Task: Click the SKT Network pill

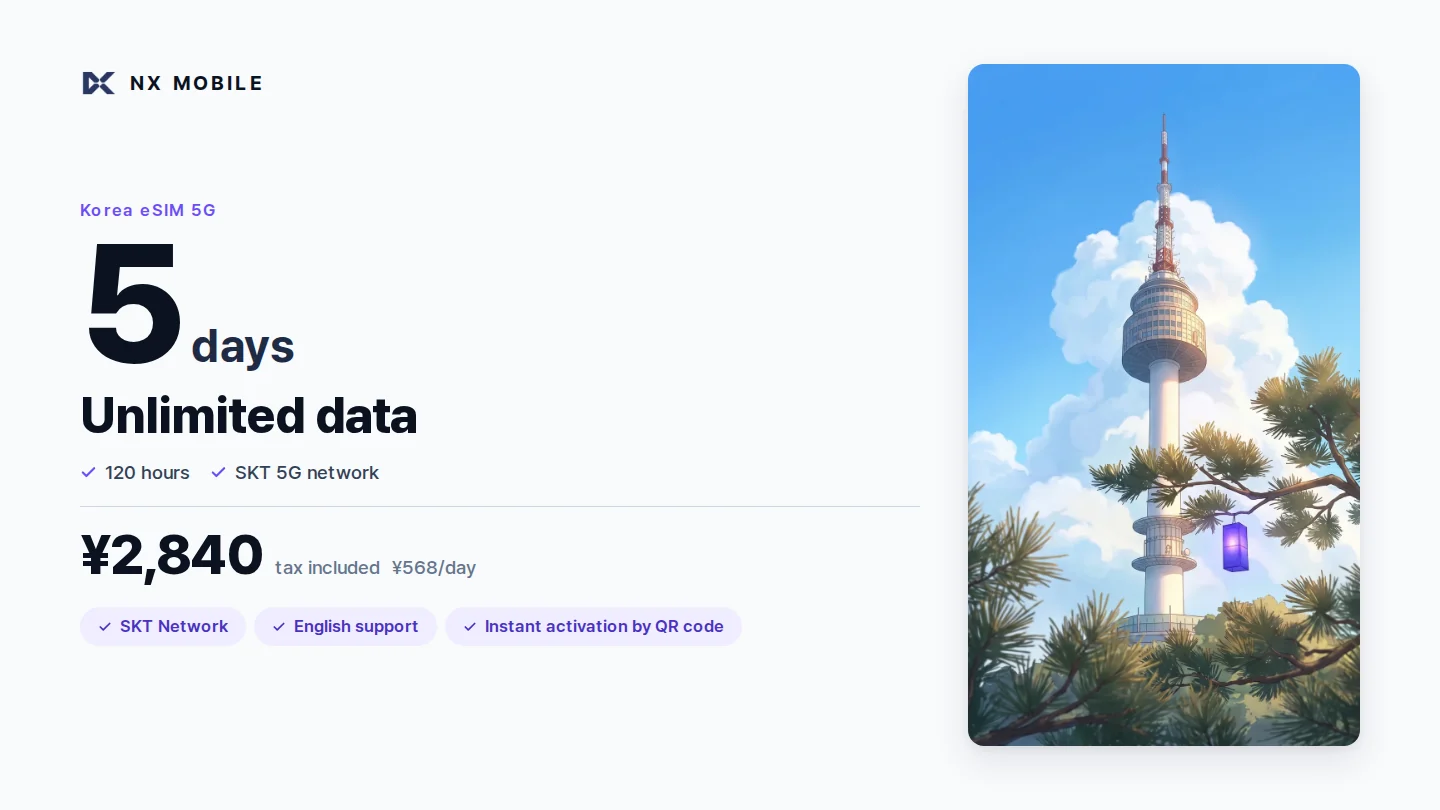Action: coord(163,626)
